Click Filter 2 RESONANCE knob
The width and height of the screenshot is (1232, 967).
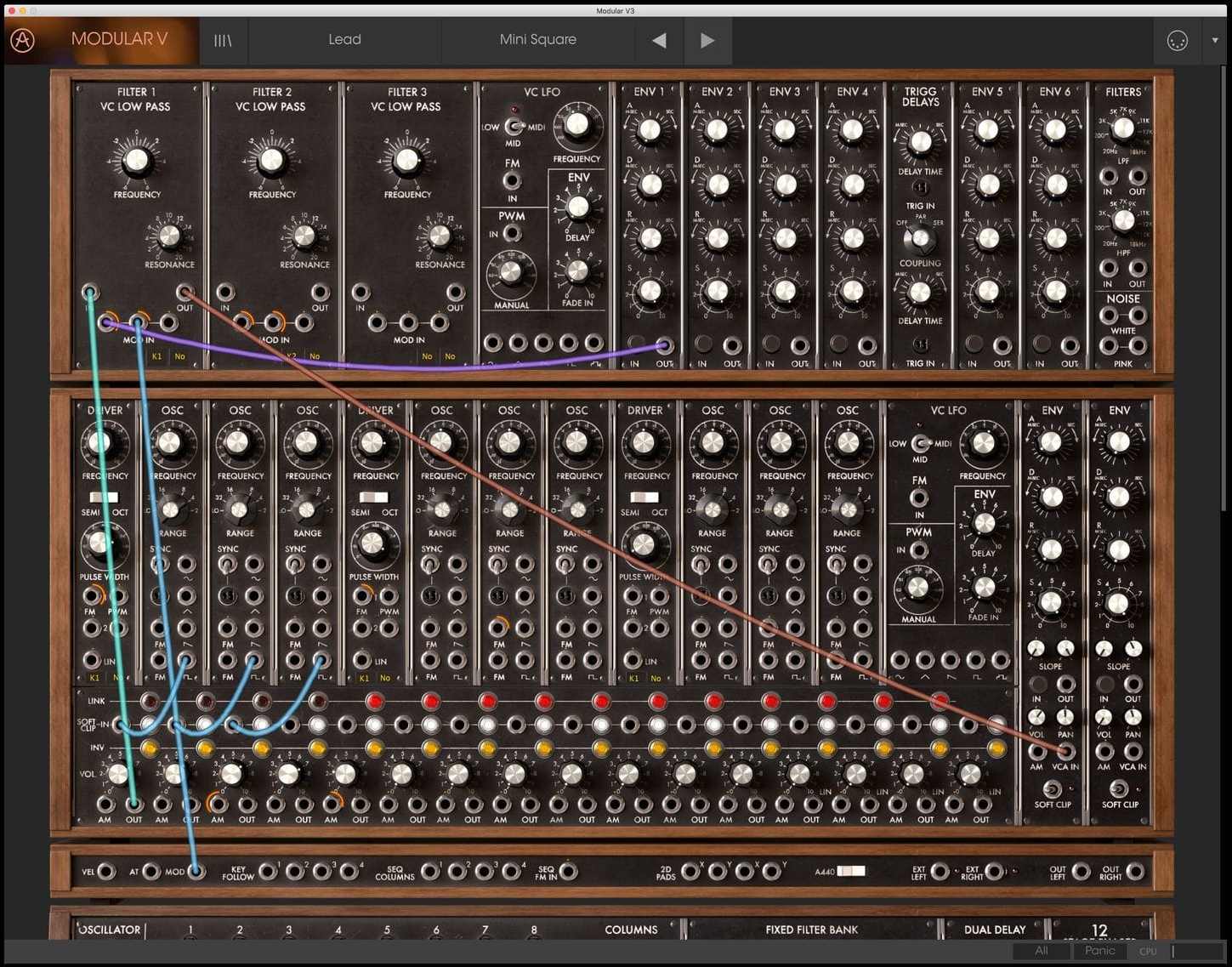[x=304, y=236]
